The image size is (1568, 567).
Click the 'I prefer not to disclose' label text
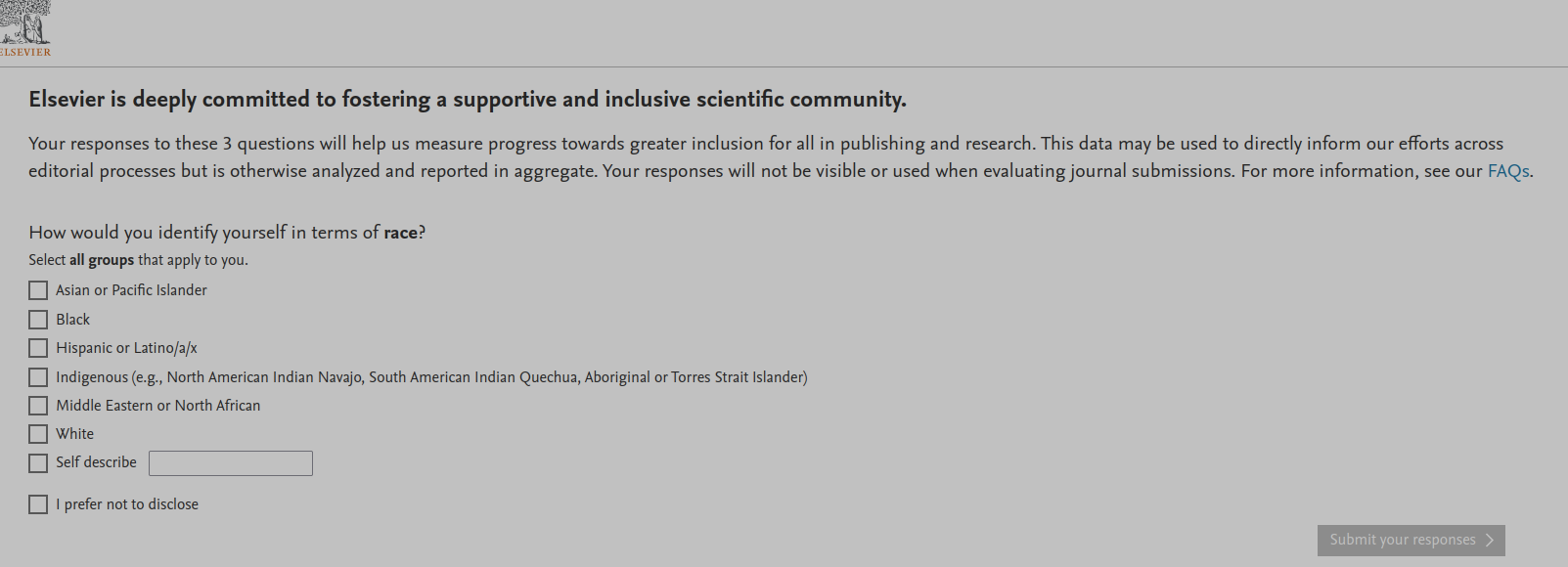point(126,504)
